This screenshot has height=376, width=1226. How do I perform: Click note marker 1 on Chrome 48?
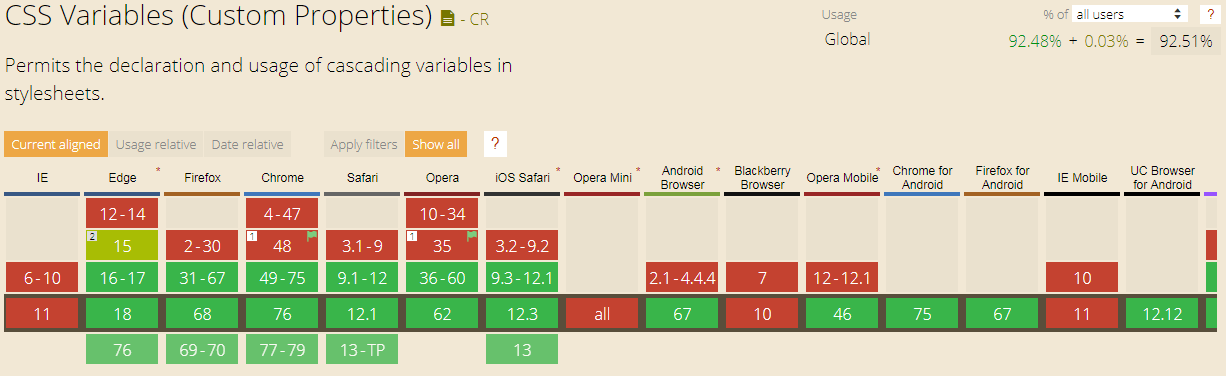tap(252, 237)
